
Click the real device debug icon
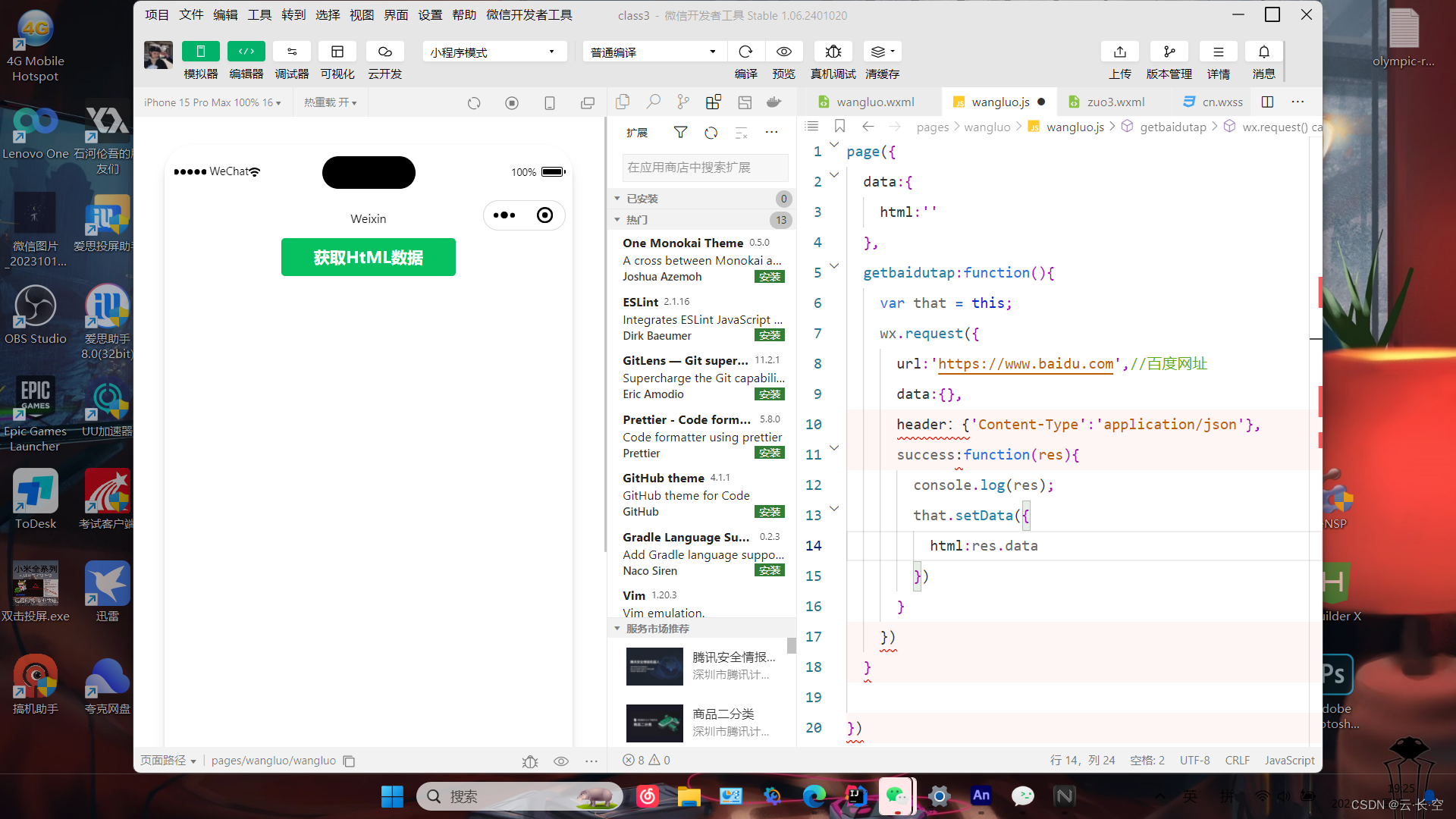point(833,52)
